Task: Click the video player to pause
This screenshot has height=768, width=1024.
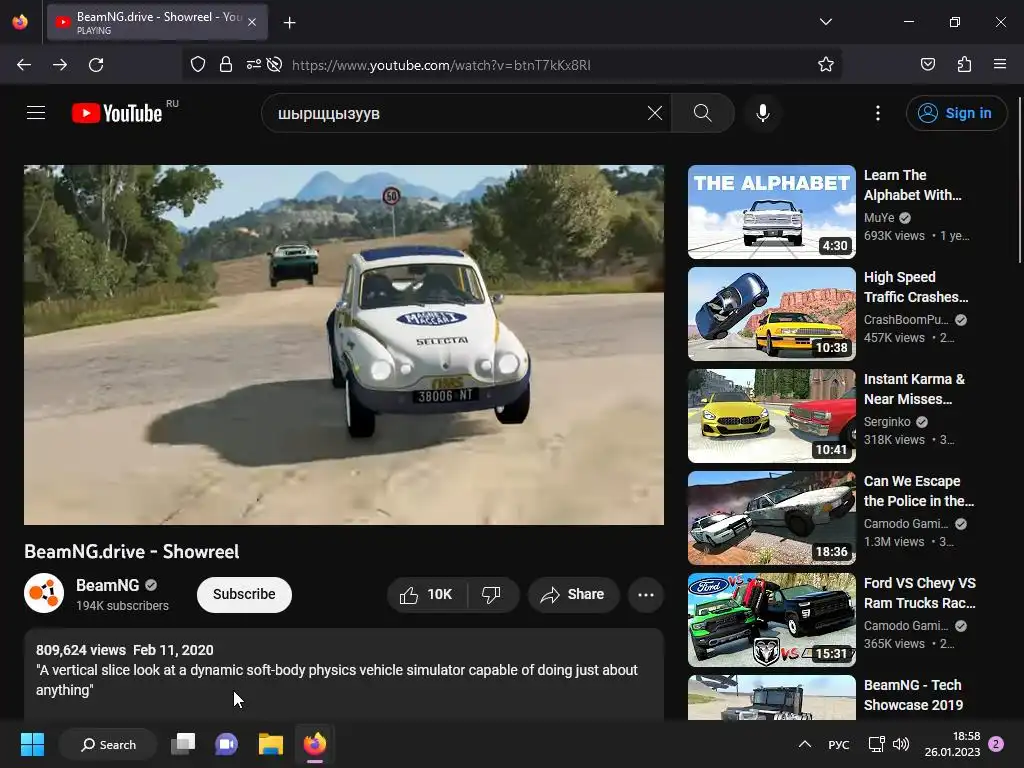Action: (x=344, y=345)
